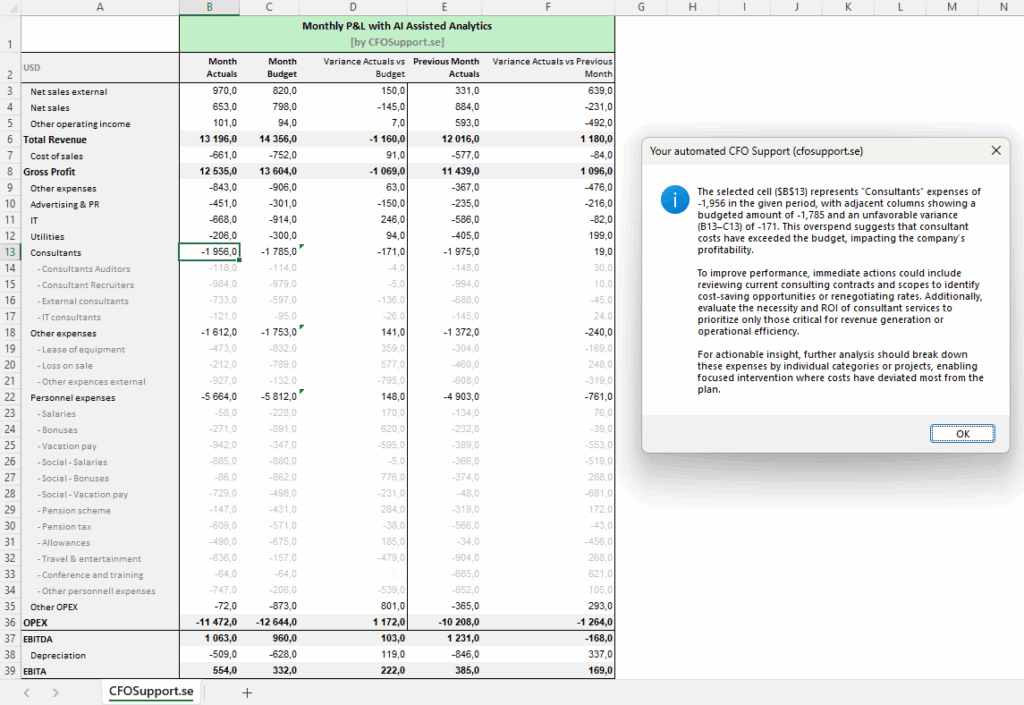Click the plus icon to add new sheet
Viewport: 1024px width, 705px height.
246,692
